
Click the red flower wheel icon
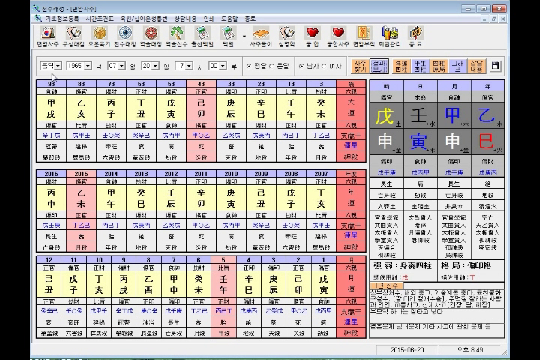[151, 33]
